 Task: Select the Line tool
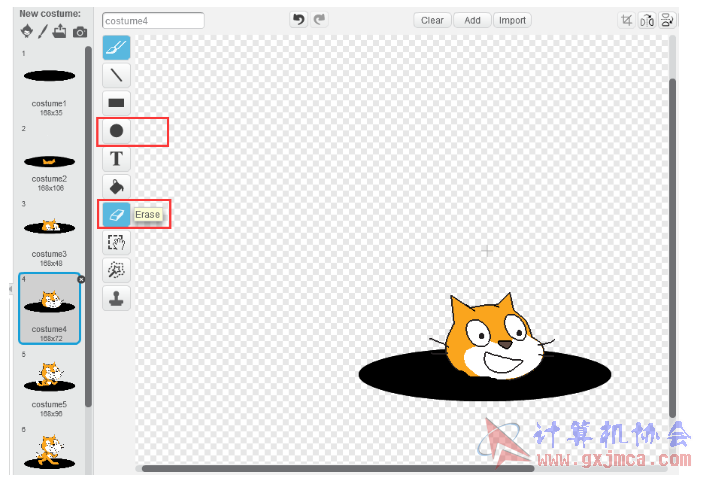[116, 75]
